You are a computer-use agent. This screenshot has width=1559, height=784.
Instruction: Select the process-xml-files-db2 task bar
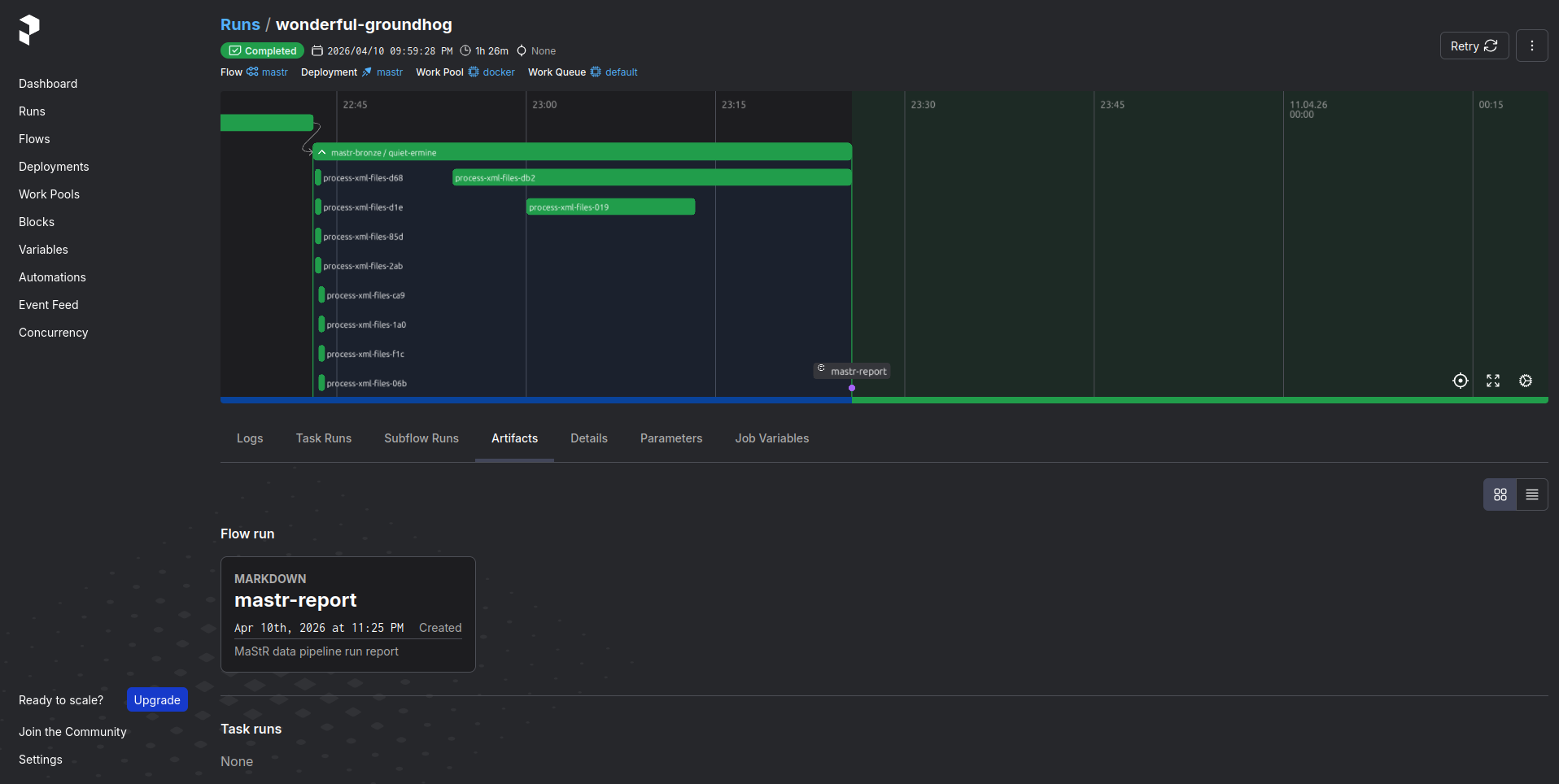click(x=651, y=178)
